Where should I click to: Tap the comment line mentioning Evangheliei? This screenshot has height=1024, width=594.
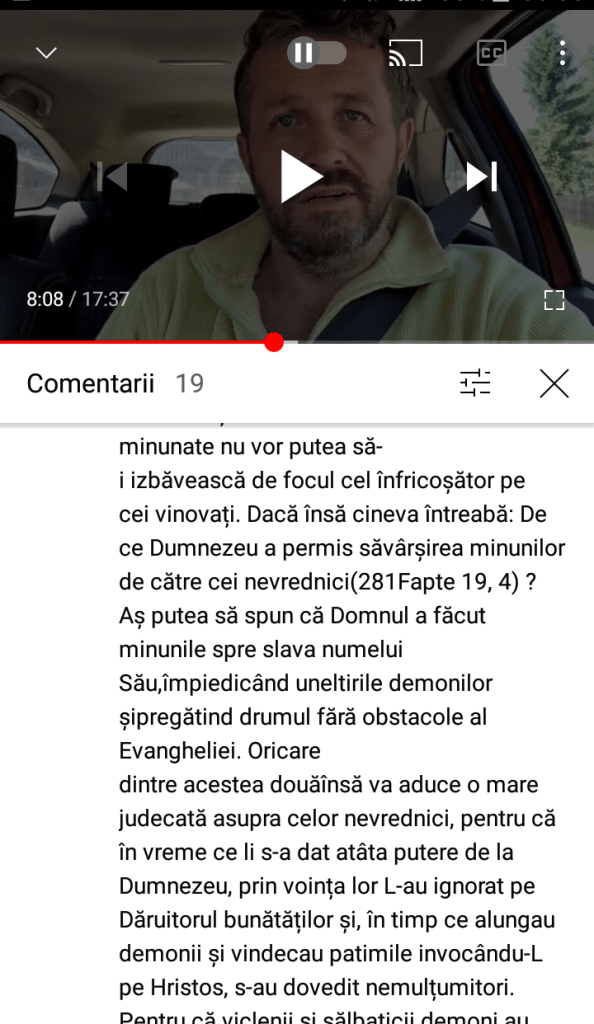coord(219,750)
